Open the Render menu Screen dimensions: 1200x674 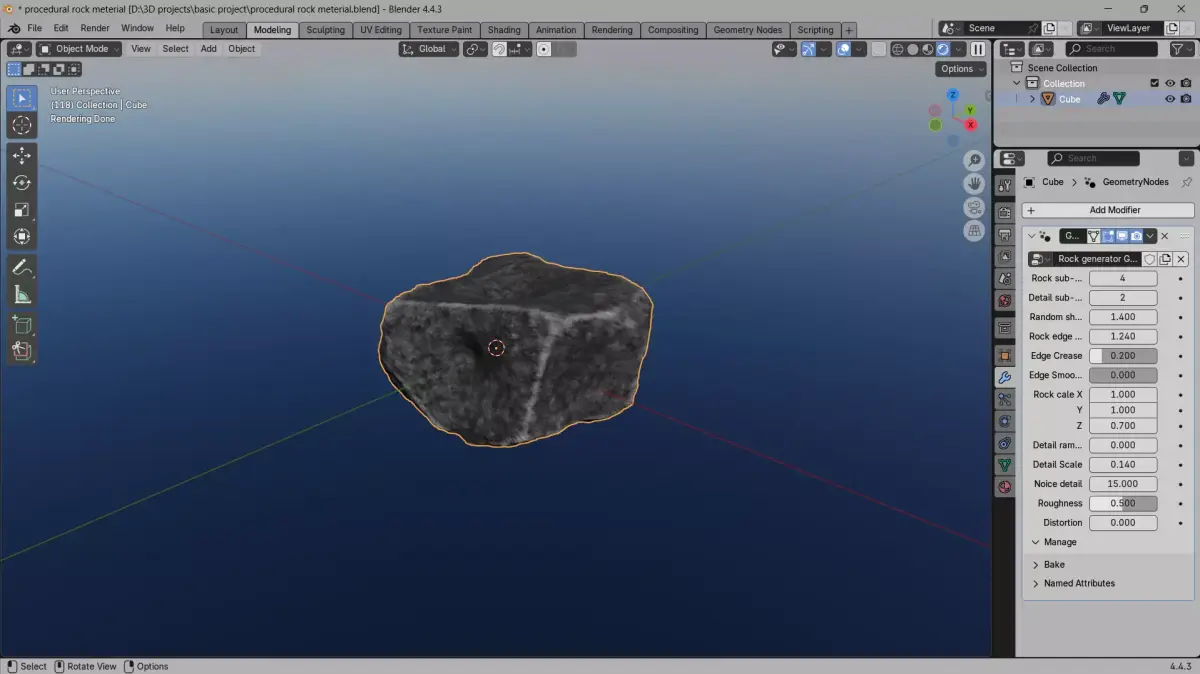click(x=95, y=28)
